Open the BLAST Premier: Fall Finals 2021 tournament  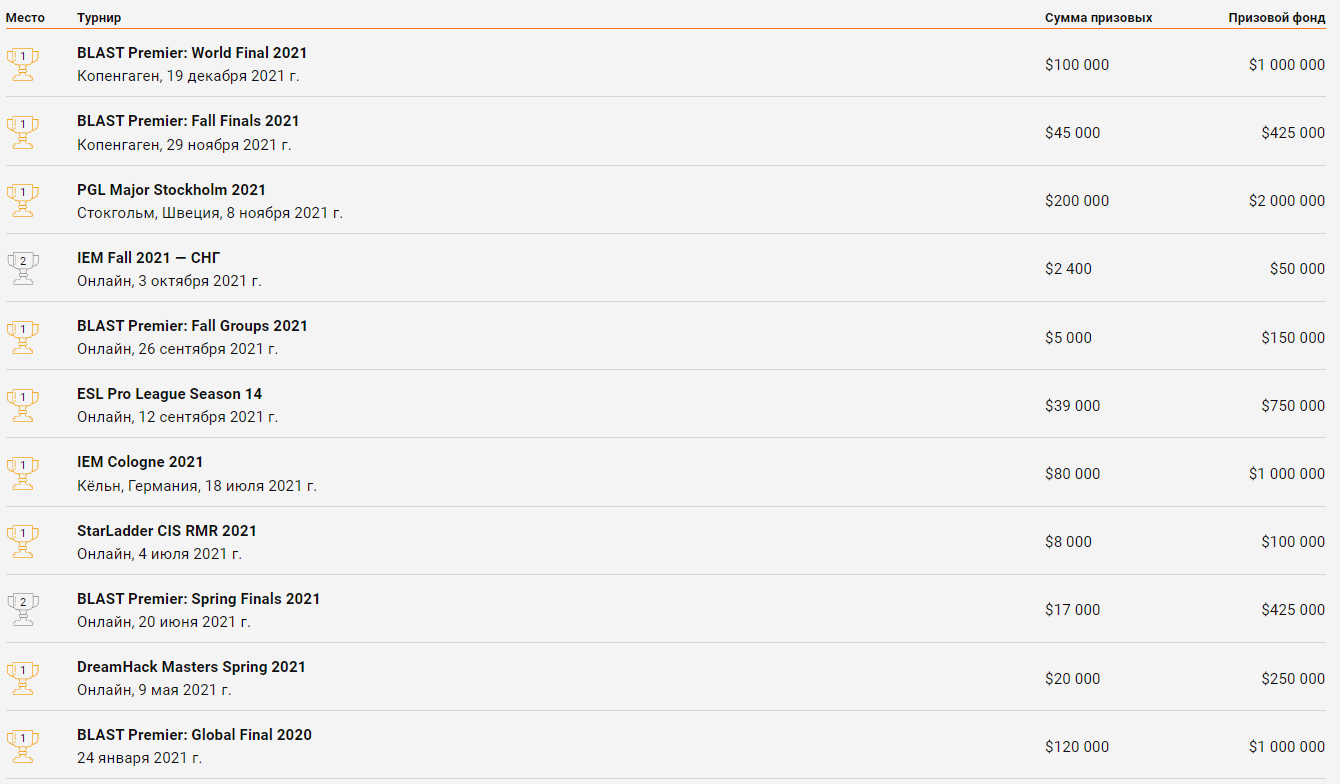[188, 121]
